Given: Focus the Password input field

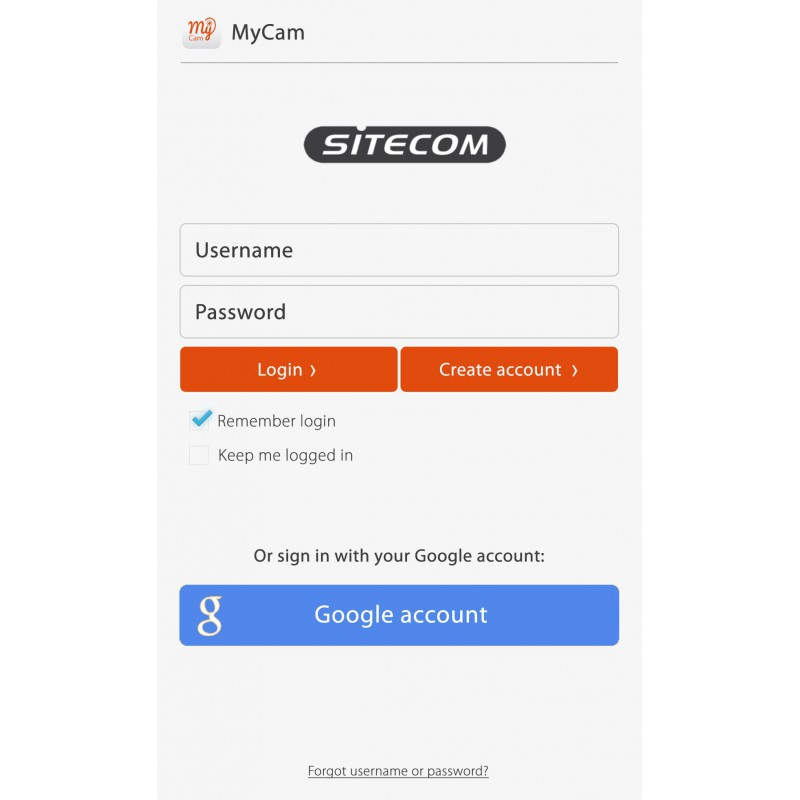Looking at the screenshot, I should click(399, 312).
